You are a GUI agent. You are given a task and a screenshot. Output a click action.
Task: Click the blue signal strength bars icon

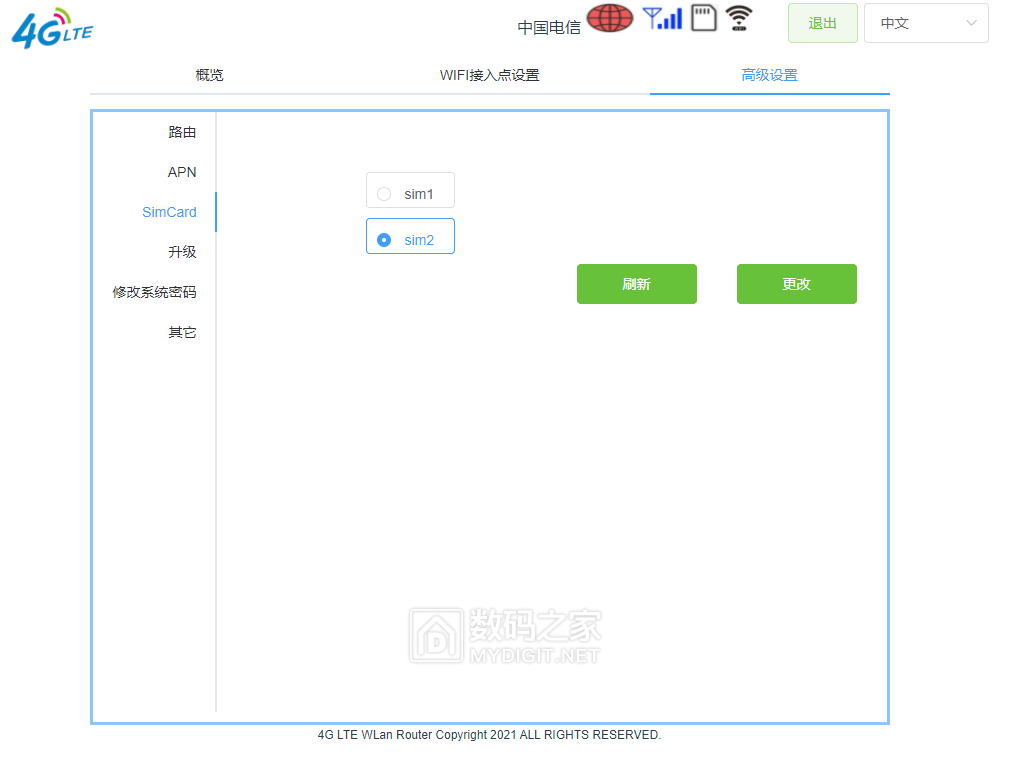[x=663, y=18]
